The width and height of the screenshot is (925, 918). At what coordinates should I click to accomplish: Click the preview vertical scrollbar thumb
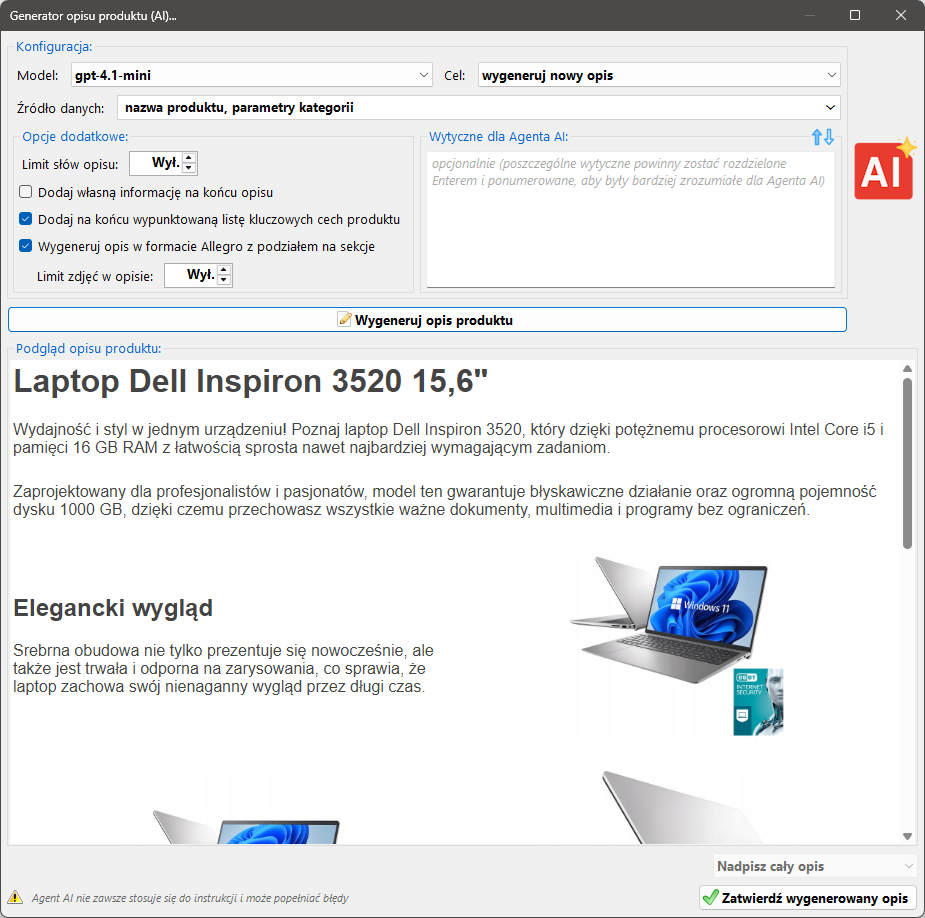tap(907, 464)
